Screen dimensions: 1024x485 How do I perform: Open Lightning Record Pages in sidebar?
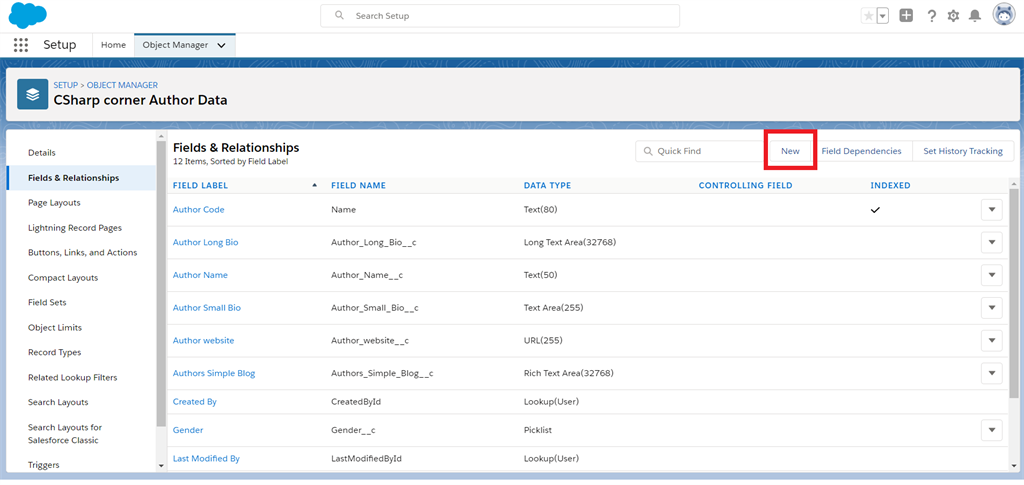pos(74,228)
